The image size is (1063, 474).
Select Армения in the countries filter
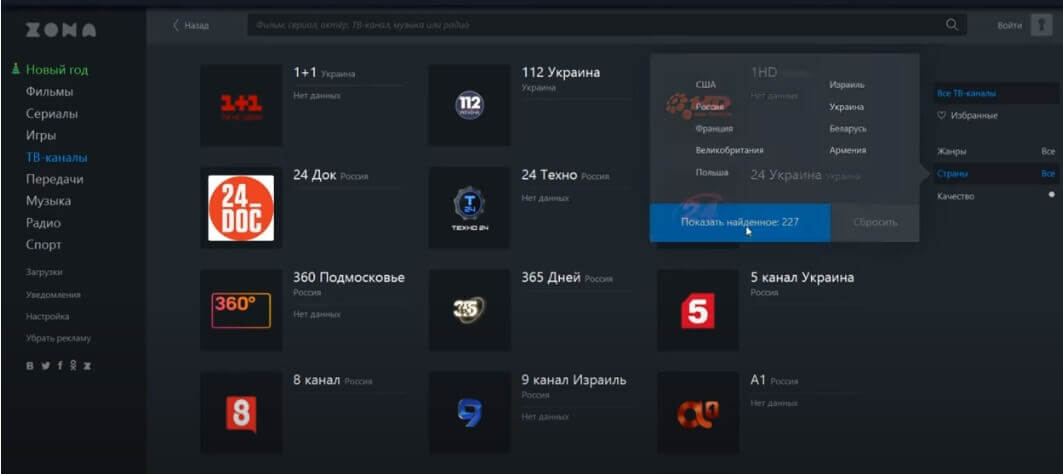point(847,151)
